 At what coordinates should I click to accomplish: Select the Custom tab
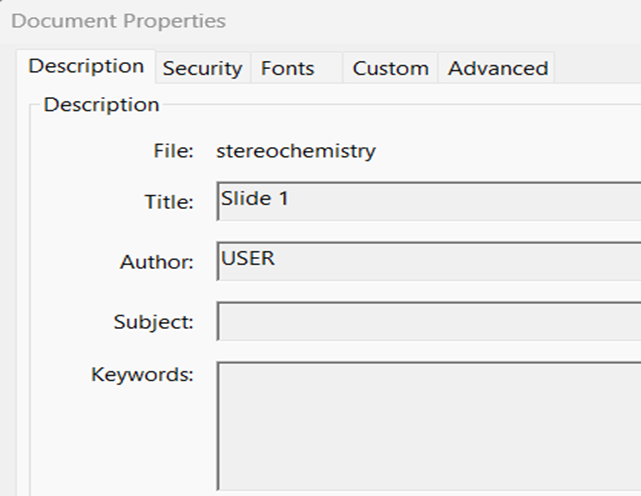[390, 68]
